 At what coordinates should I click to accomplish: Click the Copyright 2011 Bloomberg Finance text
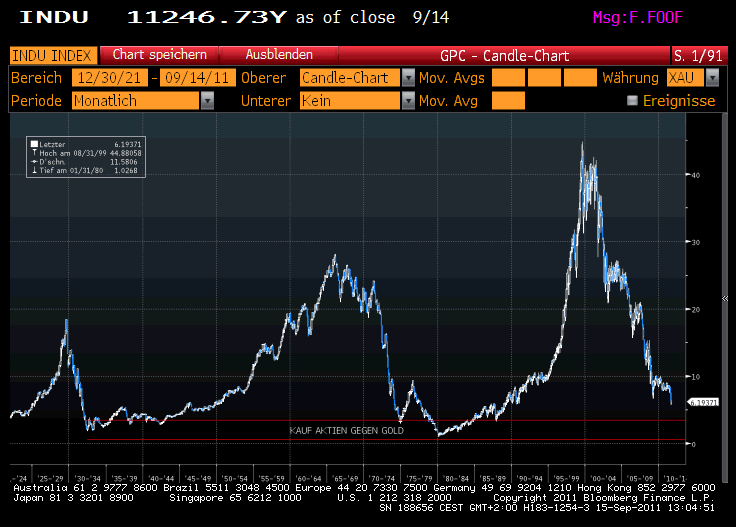[x=604, y=498]
